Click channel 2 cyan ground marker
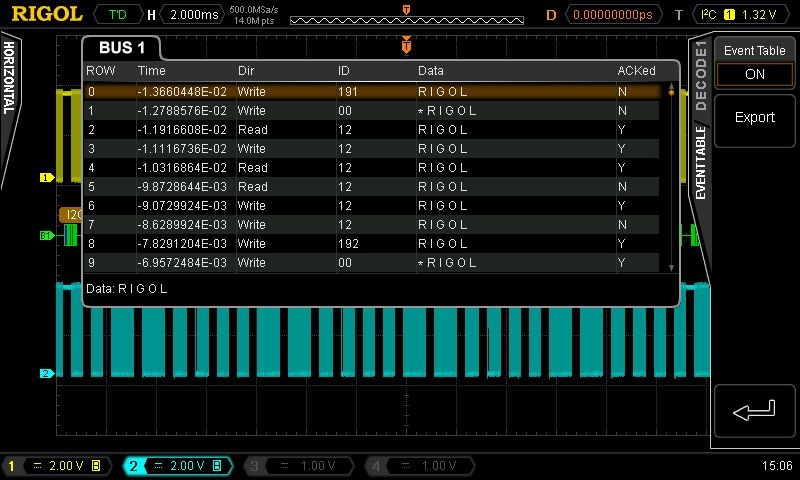The height and width of the screenshot is (480, 800). tap(46, 373)
